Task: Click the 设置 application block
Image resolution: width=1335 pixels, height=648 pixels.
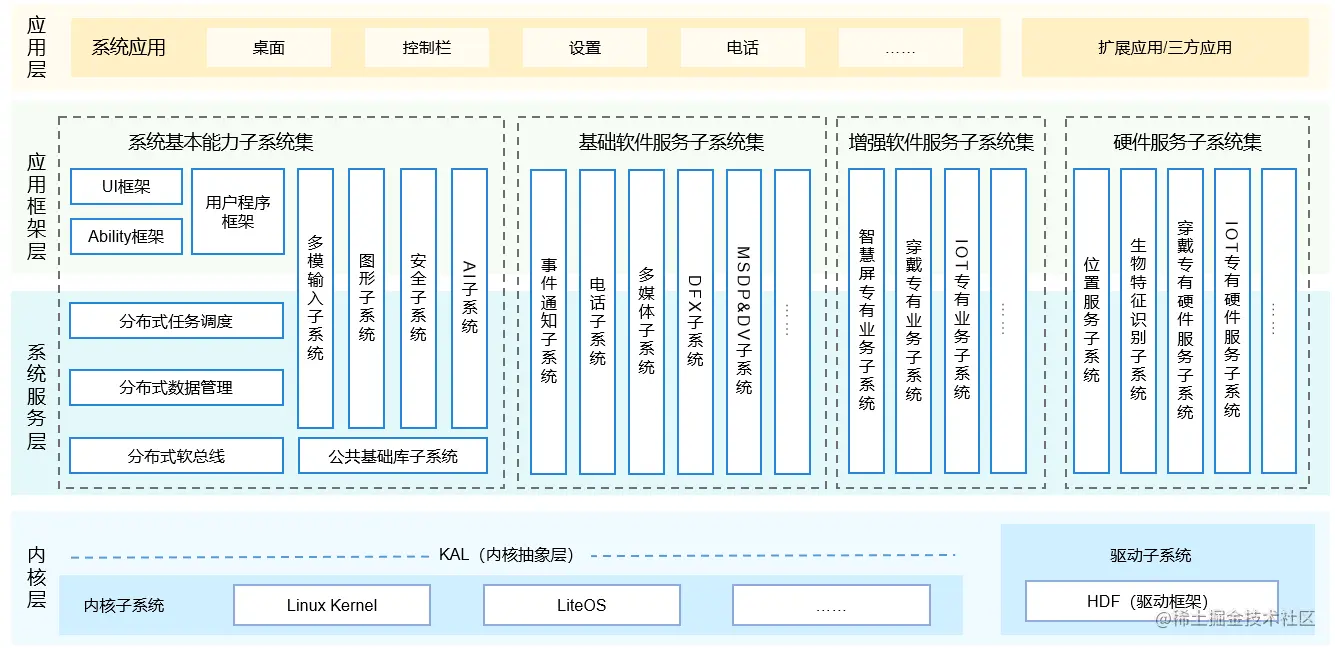Action: tap(584, 46)
